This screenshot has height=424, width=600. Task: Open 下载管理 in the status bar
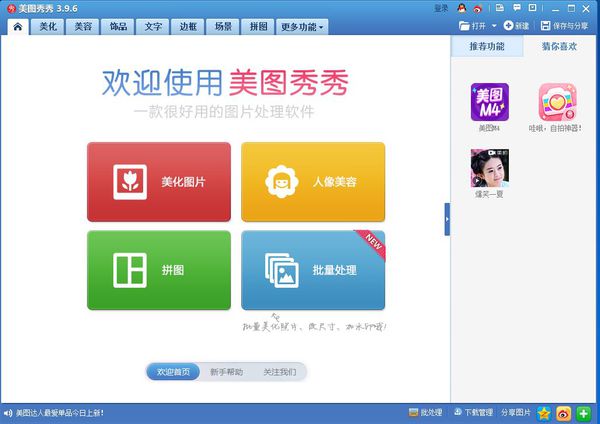pyautogui.click(x=473, y=413)
